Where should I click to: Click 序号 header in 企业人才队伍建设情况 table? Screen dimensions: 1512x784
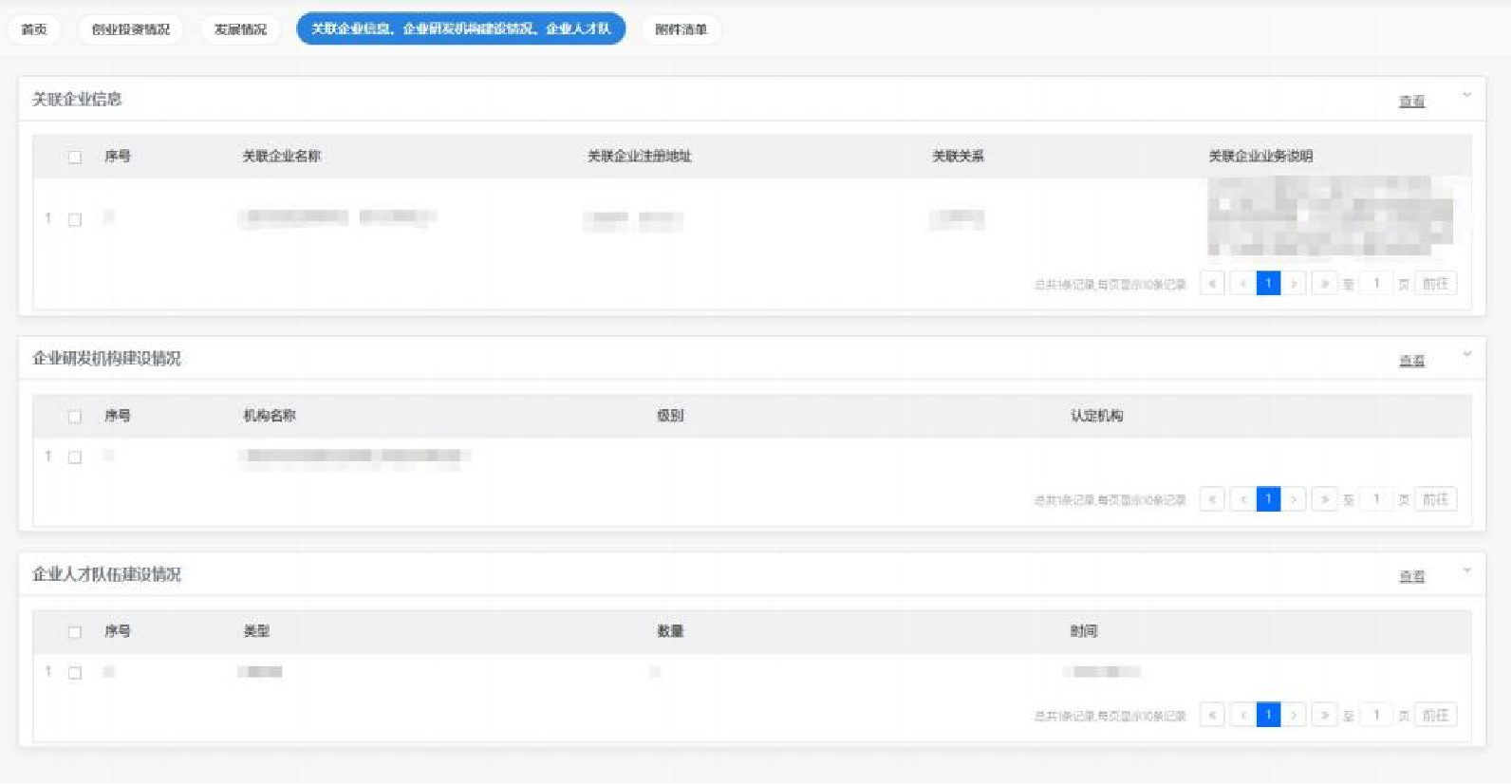[118, 631]
